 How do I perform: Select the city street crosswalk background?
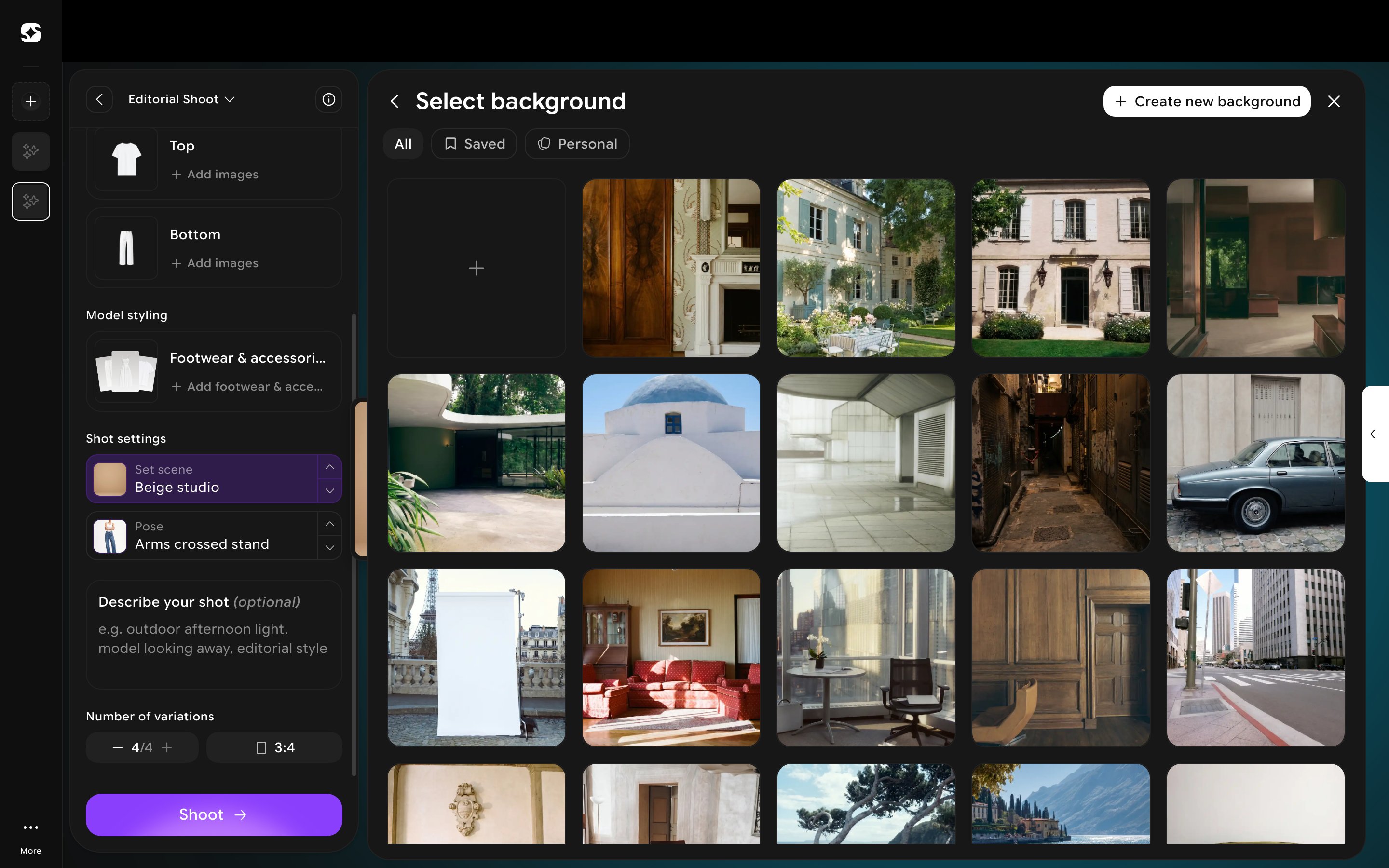point(1256,658)
